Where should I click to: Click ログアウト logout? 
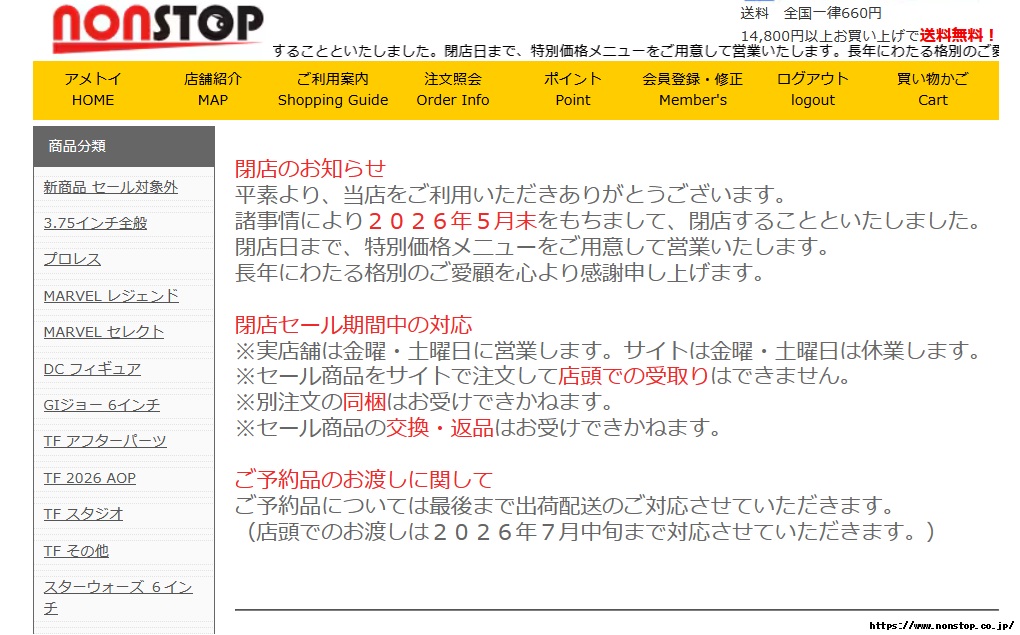(812, 90)
